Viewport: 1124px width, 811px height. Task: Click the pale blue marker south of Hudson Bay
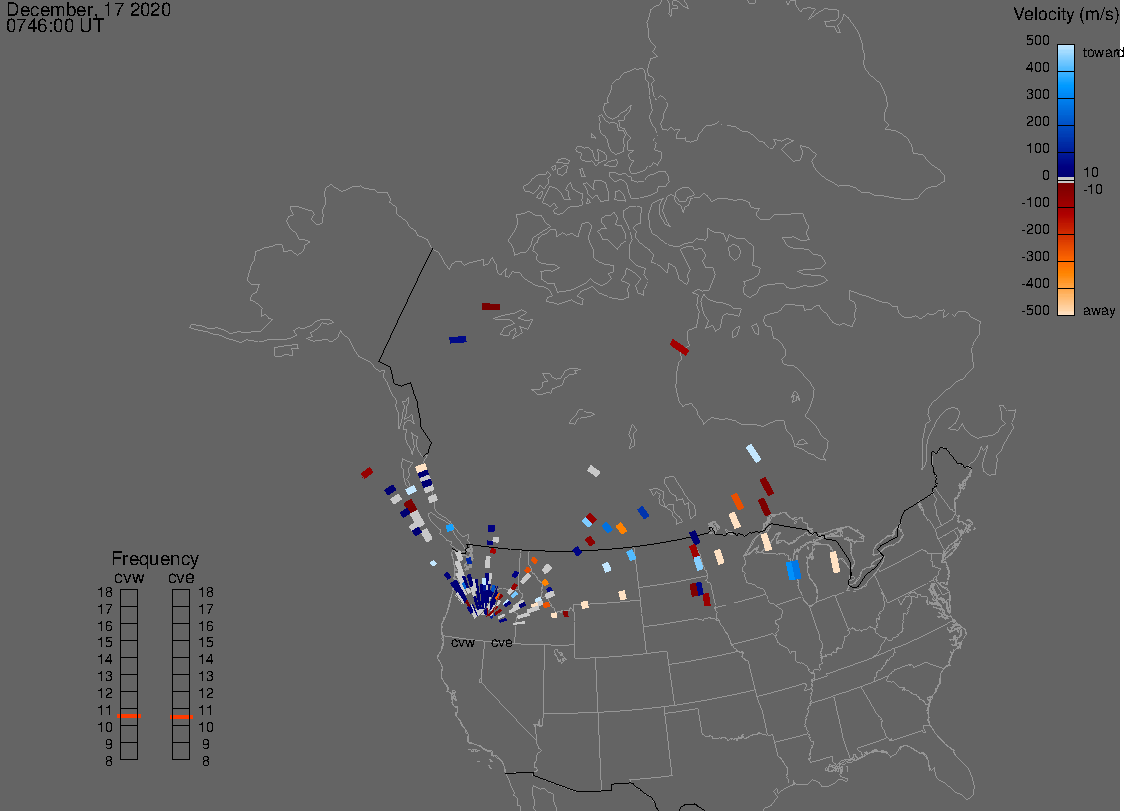[753, 453]
